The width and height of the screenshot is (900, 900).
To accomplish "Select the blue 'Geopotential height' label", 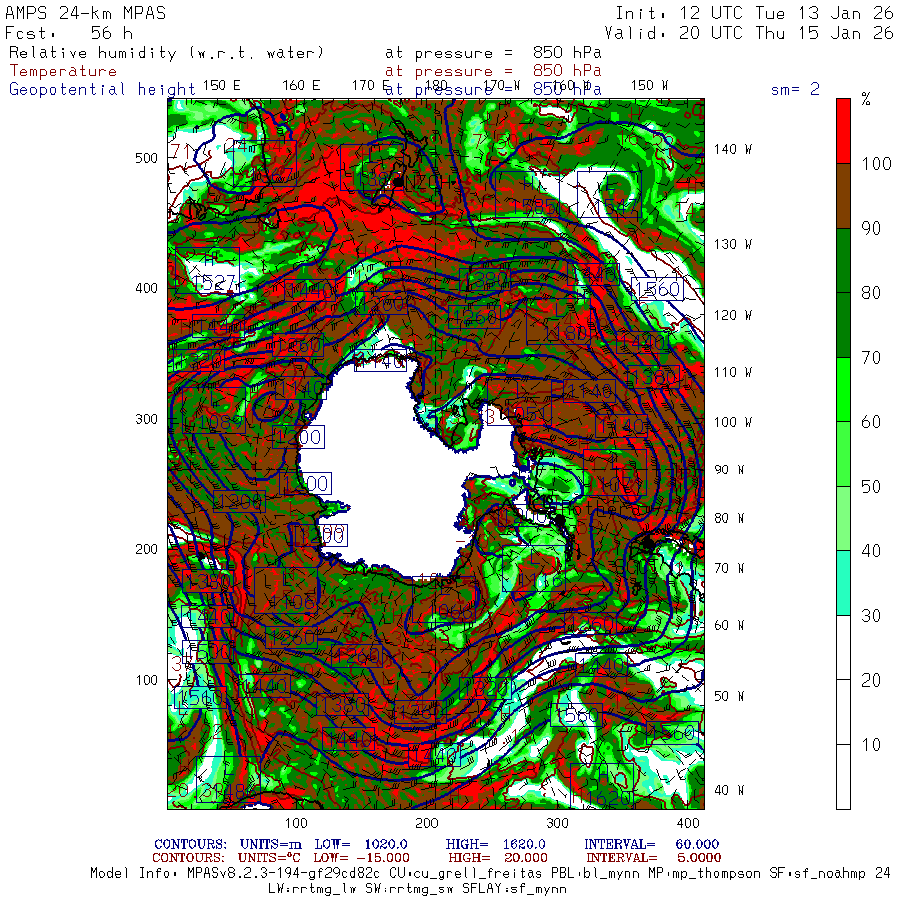I will (x=102, y=90).
